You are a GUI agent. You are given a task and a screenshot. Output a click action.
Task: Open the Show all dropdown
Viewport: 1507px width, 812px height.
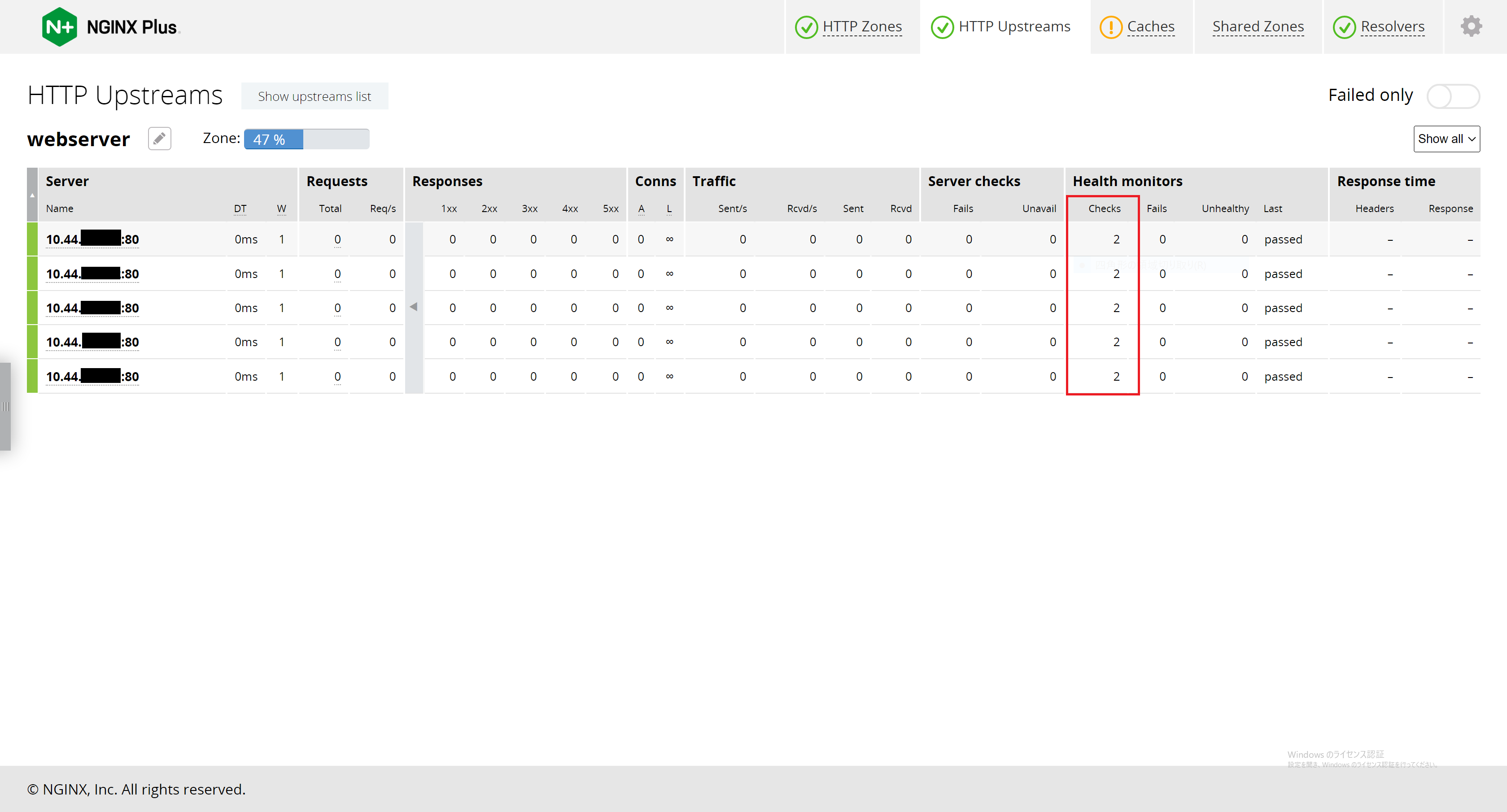pyautogui.click(x=1446, y=139)
